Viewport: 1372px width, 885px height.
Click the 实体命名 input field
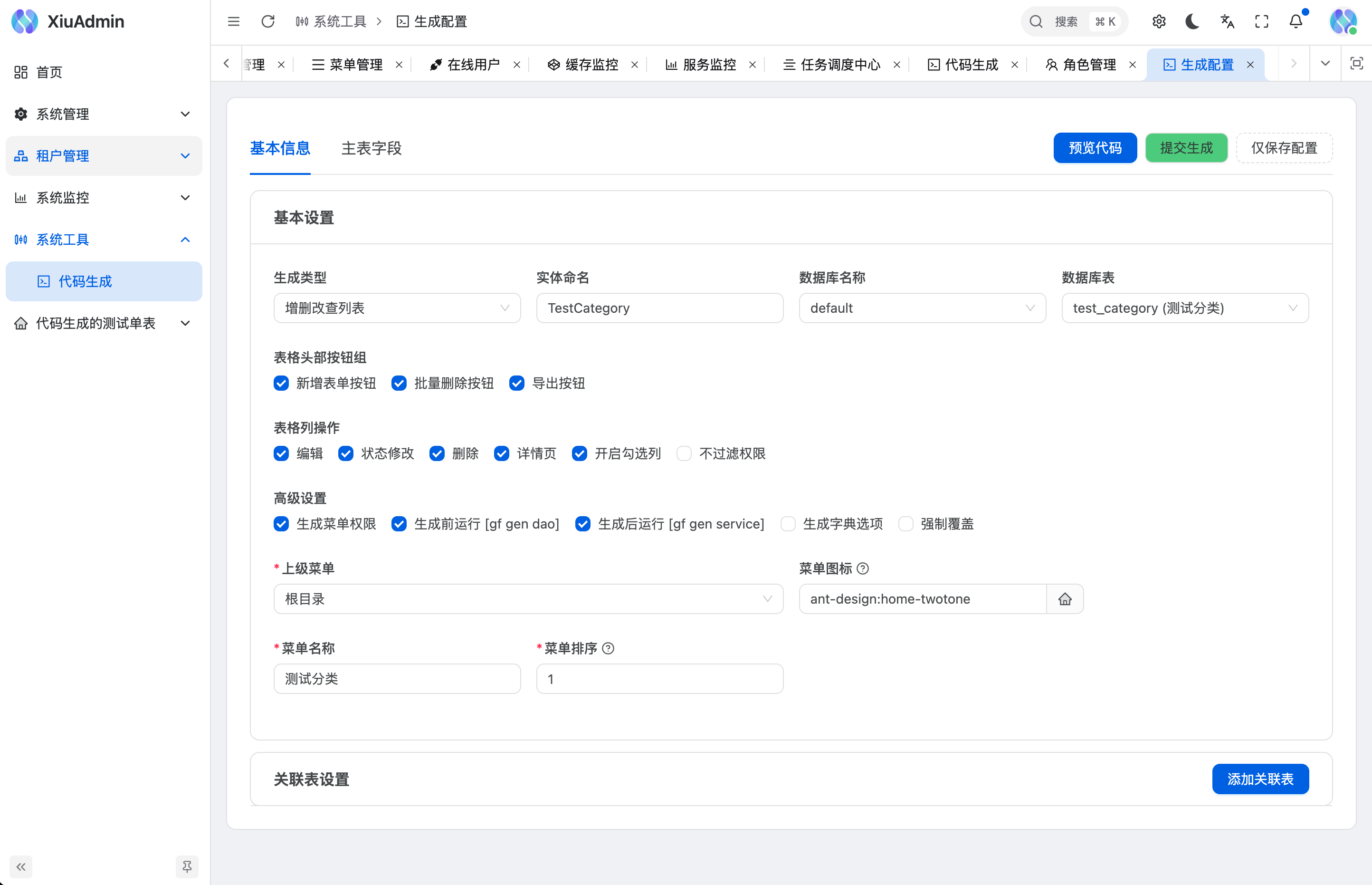coord(659,308)
